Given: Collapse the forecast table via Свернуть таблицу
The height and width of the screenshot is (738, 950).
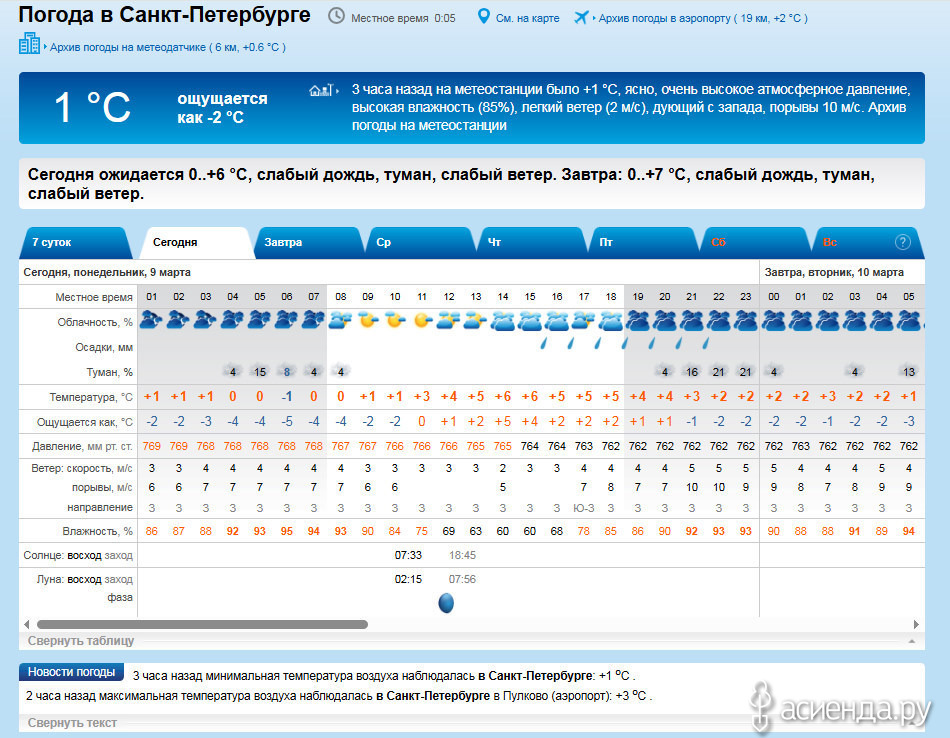Looking at the screenshot, I should pos(80,641).
